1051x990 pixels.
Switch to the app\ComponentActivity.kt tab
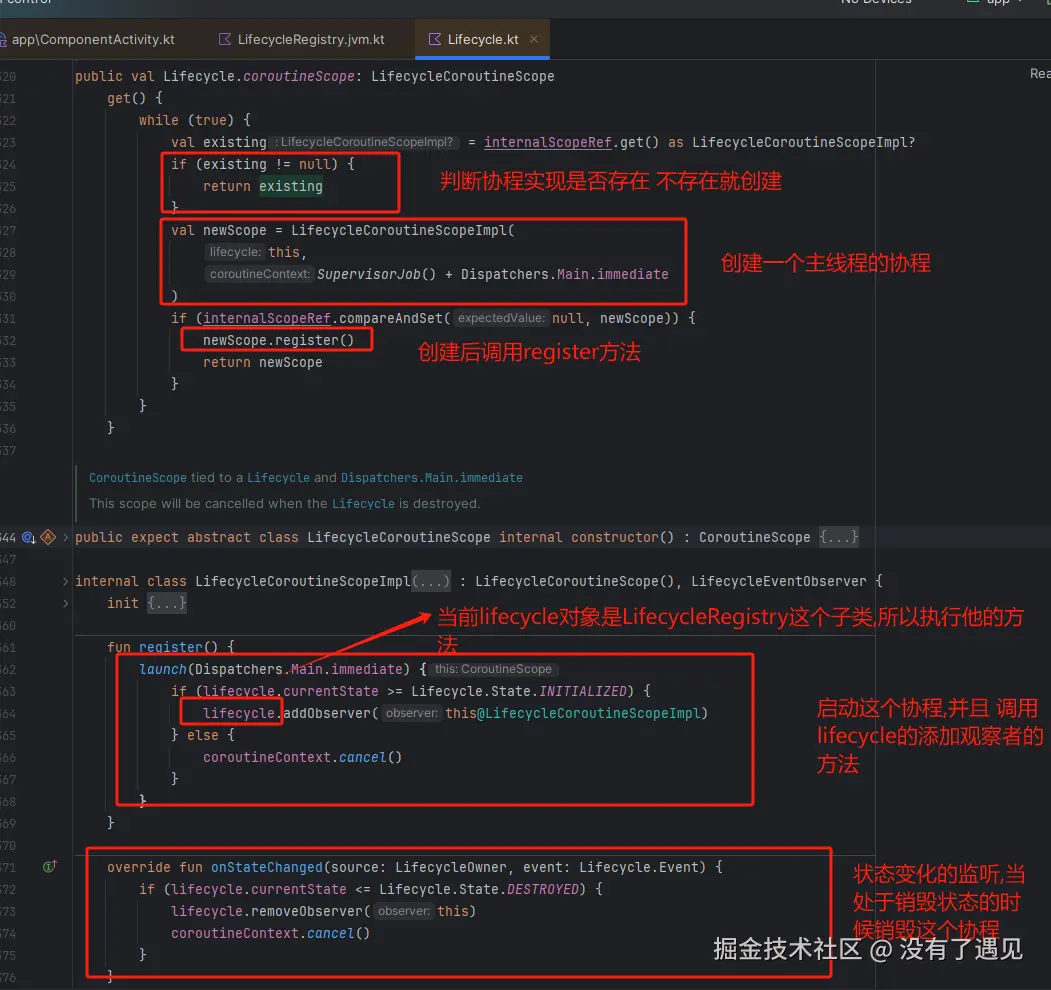(88, 40)
